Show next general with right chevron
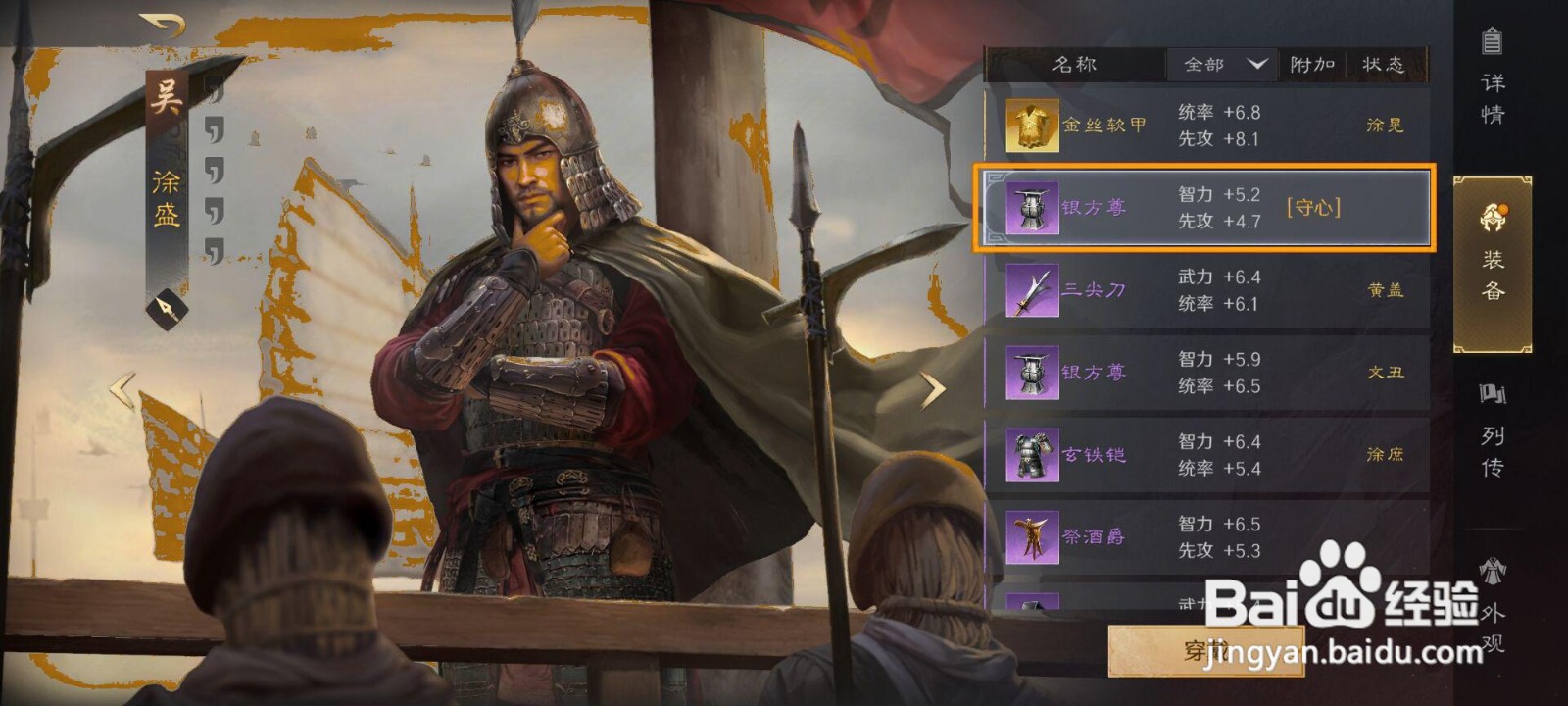The height and width of the screenshot is (706, 1568). [x=933, y=390]
